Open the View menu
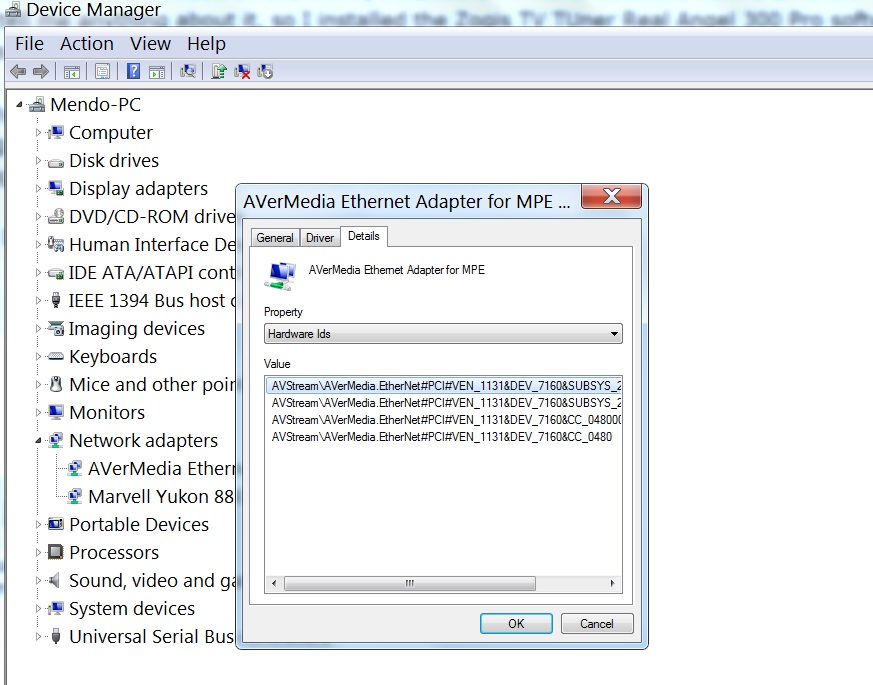Viewport: 873px width, 685px height. 150,43
